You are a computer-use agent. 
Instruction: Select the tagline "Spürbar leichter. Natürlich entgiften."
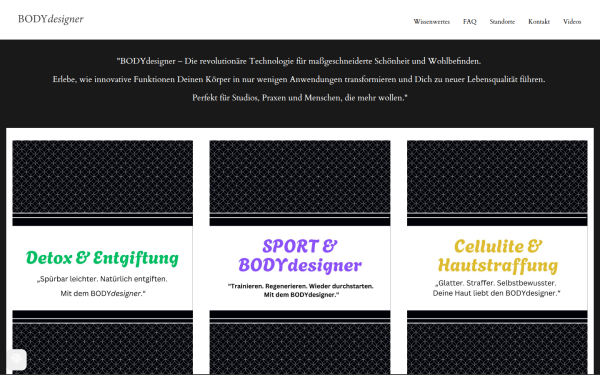tap(102, 279)
